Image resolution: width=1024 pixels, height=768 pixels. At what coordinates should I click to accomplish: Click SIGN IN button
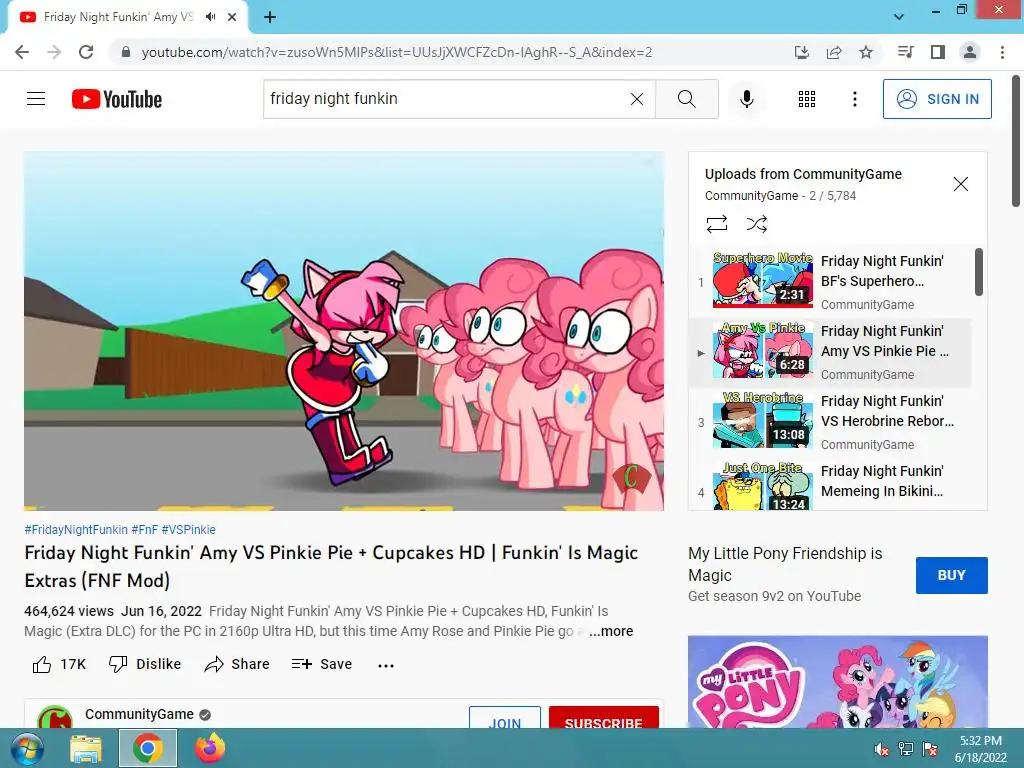[937, 99]
